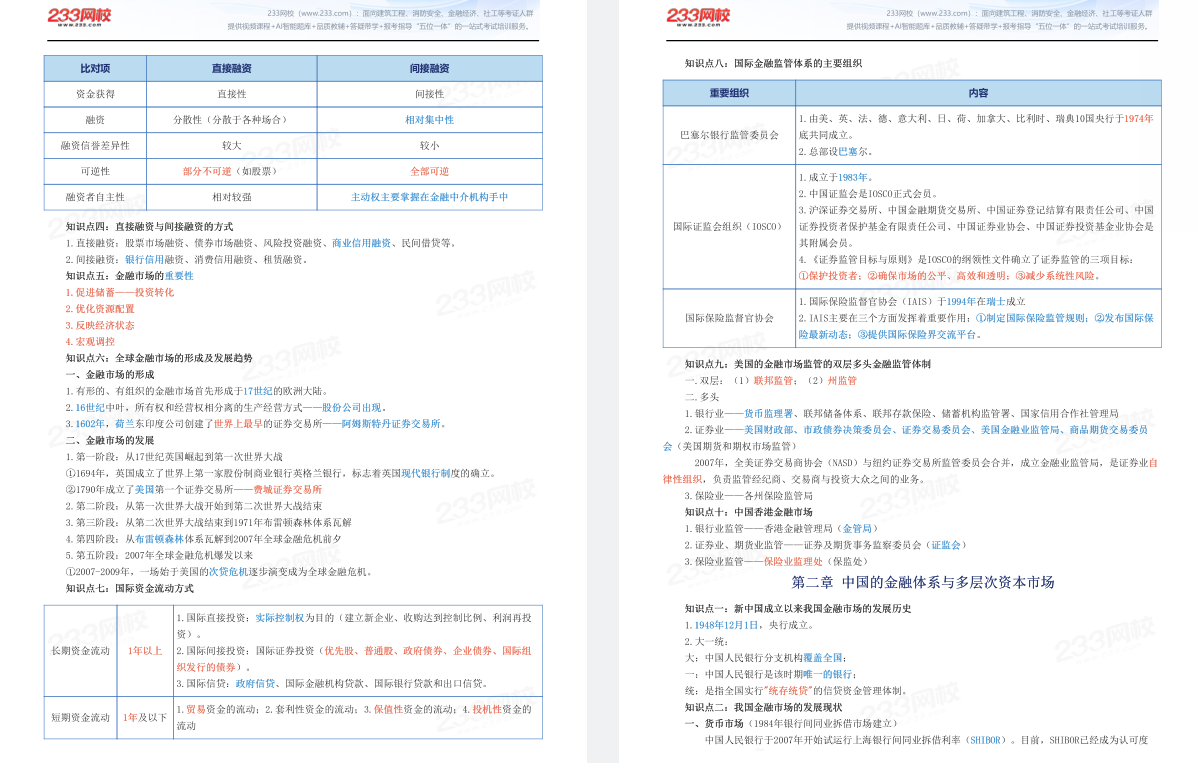Screen dimensions: 1198x763
Task: Select the 国际保险监督官协会 cell
Action: click(729, 318)
